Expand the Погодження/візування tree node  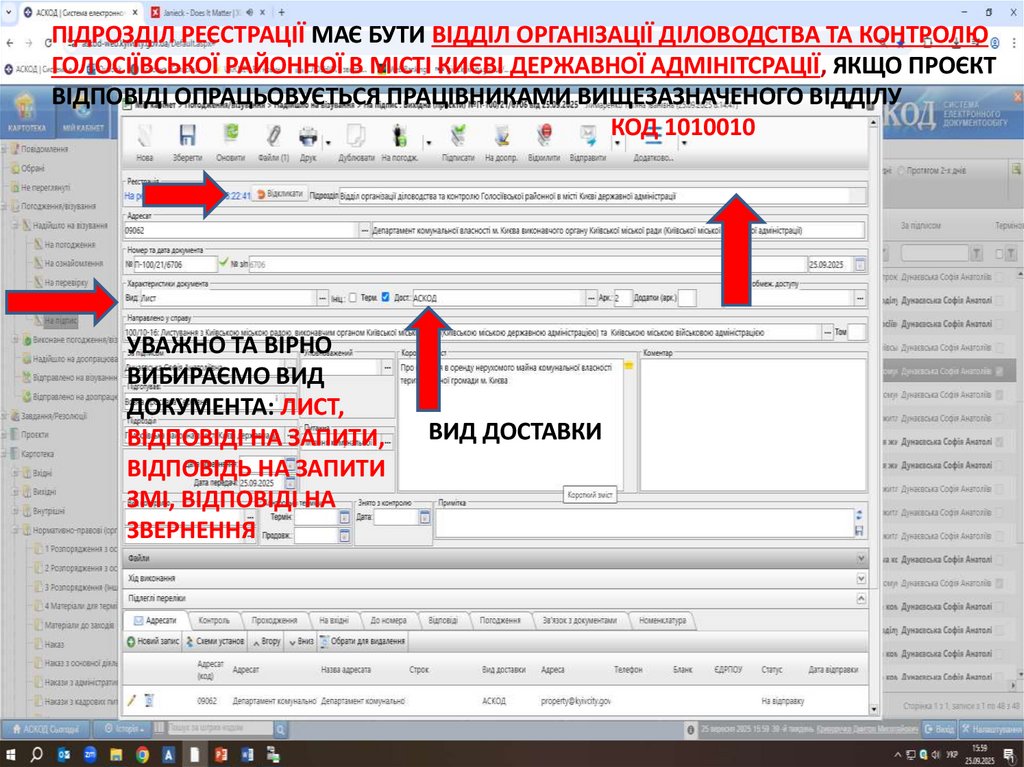pyautogui.click(x=6, y=206)
